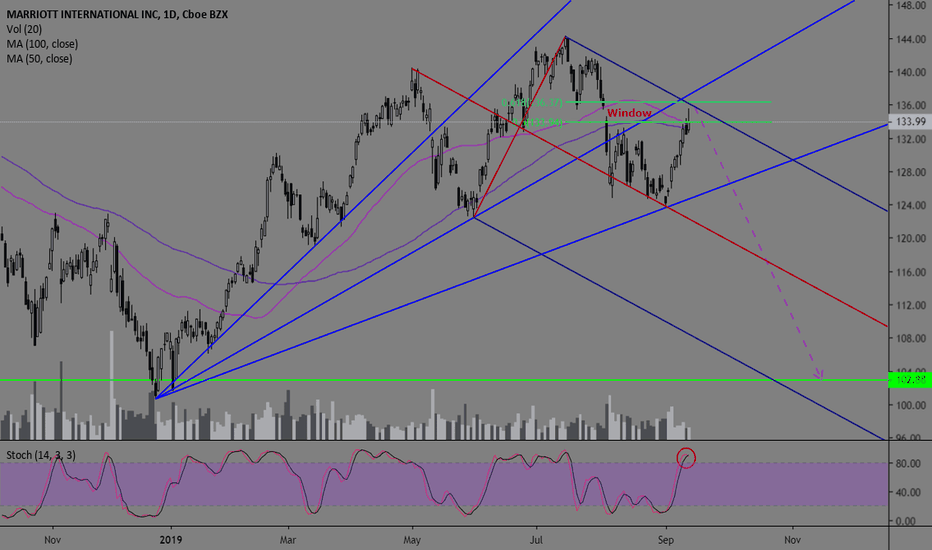Screen dimensions: 932x550
Task: Click the MARRIOTT INTERNATIONAL INC chart title
Action: click(117, 14)
